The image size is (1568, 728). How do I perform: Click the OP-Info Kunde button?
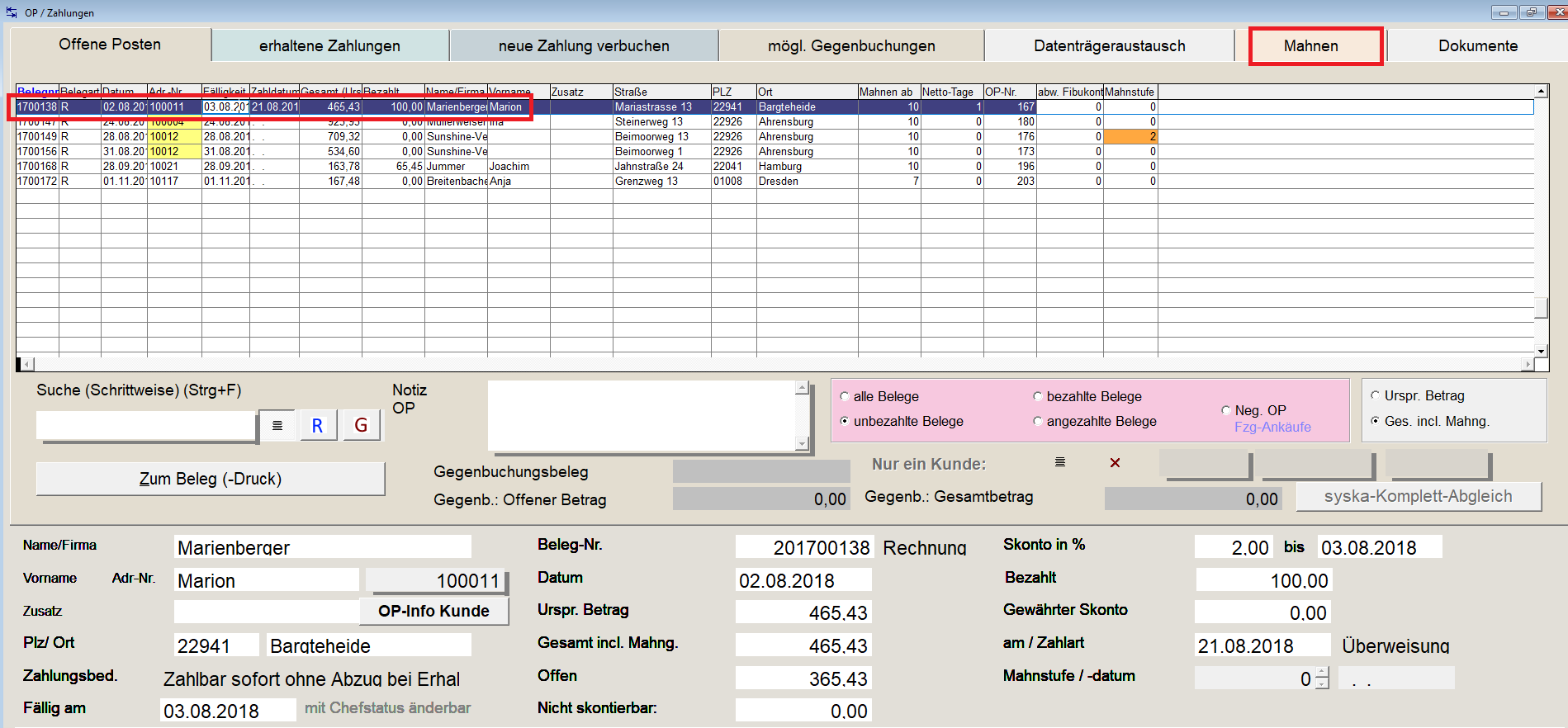[433, 611]
